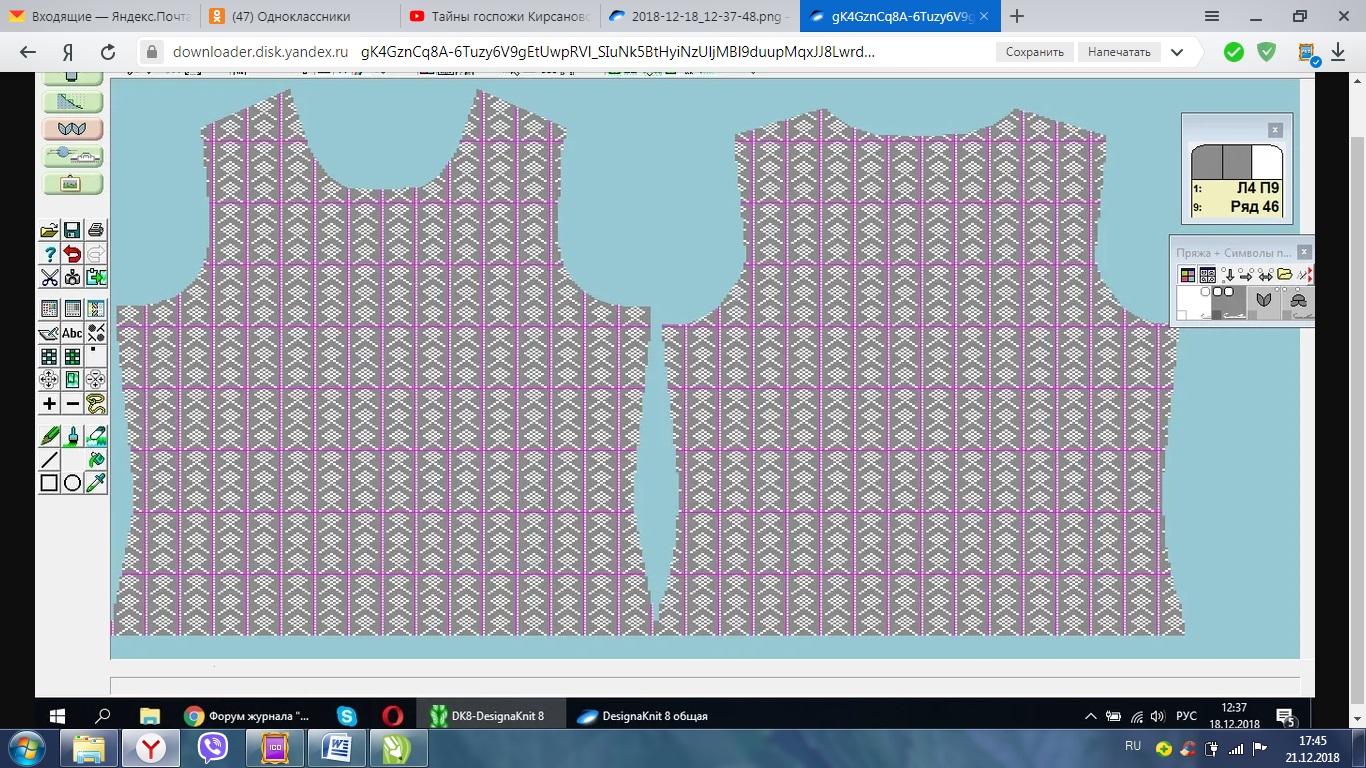Click the plus zoom in icon
The height and width of the screenshot is (768, 1366).
49,404
